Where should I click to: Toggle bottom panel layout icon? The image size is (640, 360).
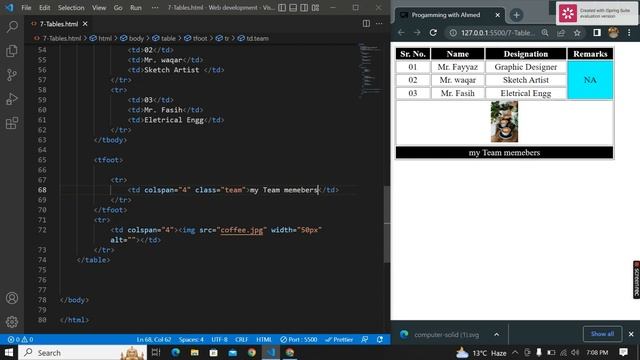[x=293, y=7]
